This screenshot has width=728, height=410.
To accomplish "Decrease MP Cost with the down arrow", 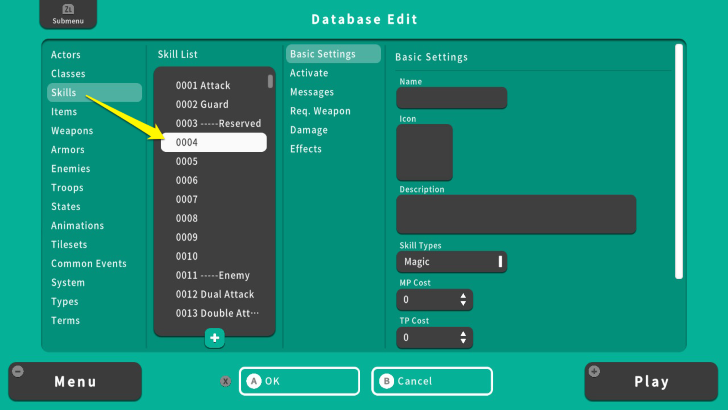I will pyautogui.click(x=463, y=304).
